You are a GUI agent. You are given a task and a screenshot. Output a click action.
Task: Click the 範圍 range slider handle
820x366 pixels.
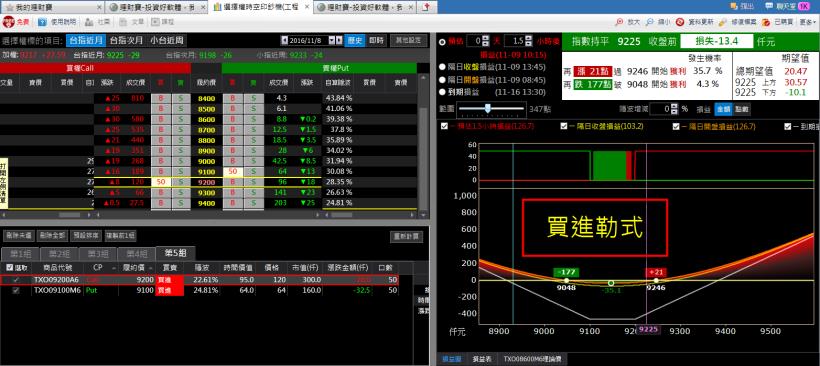click(487, 108)
